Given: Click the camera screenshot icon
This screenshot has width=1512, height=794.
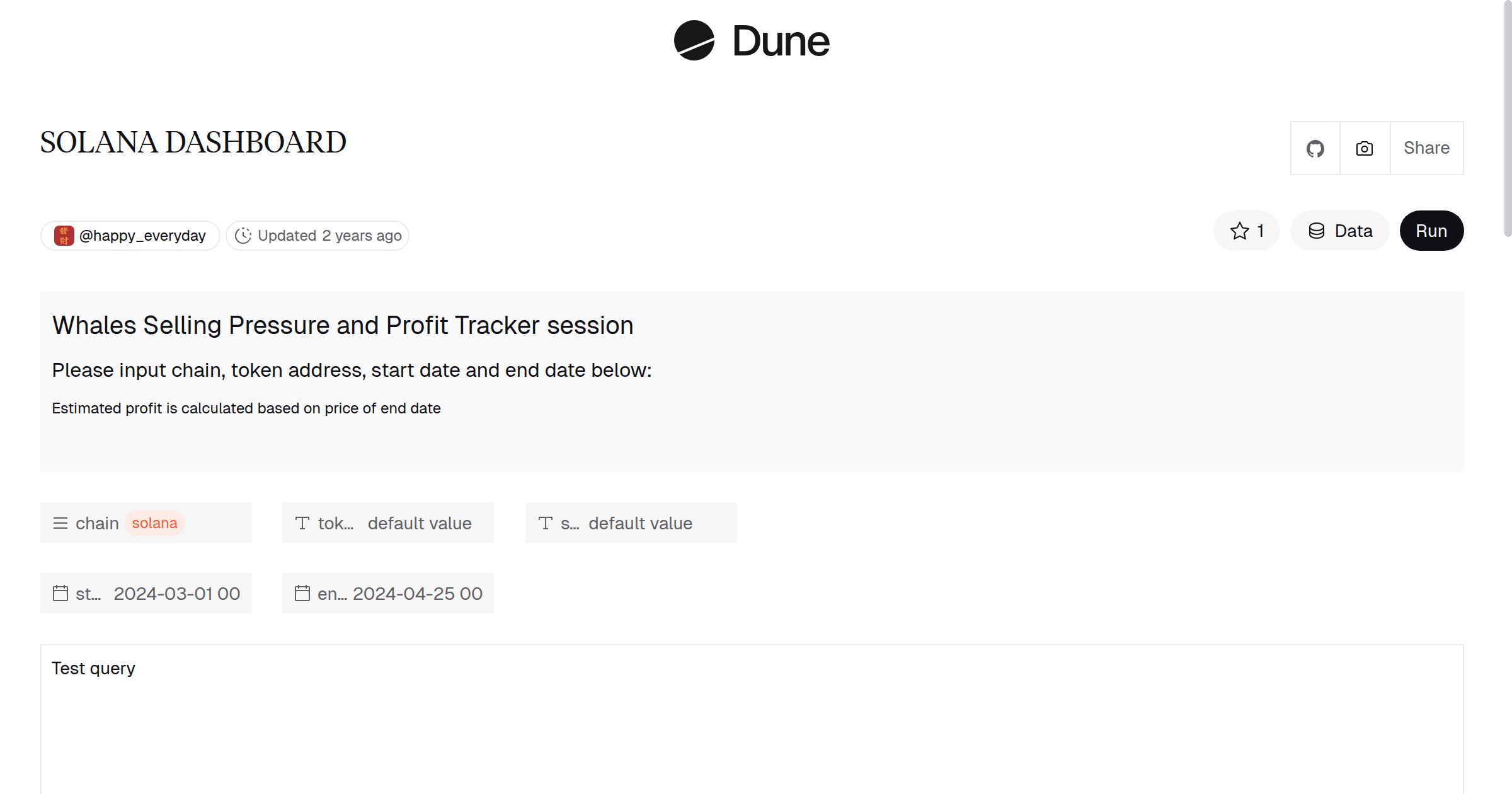Looking at the screenshot, I should (1363, 147).
